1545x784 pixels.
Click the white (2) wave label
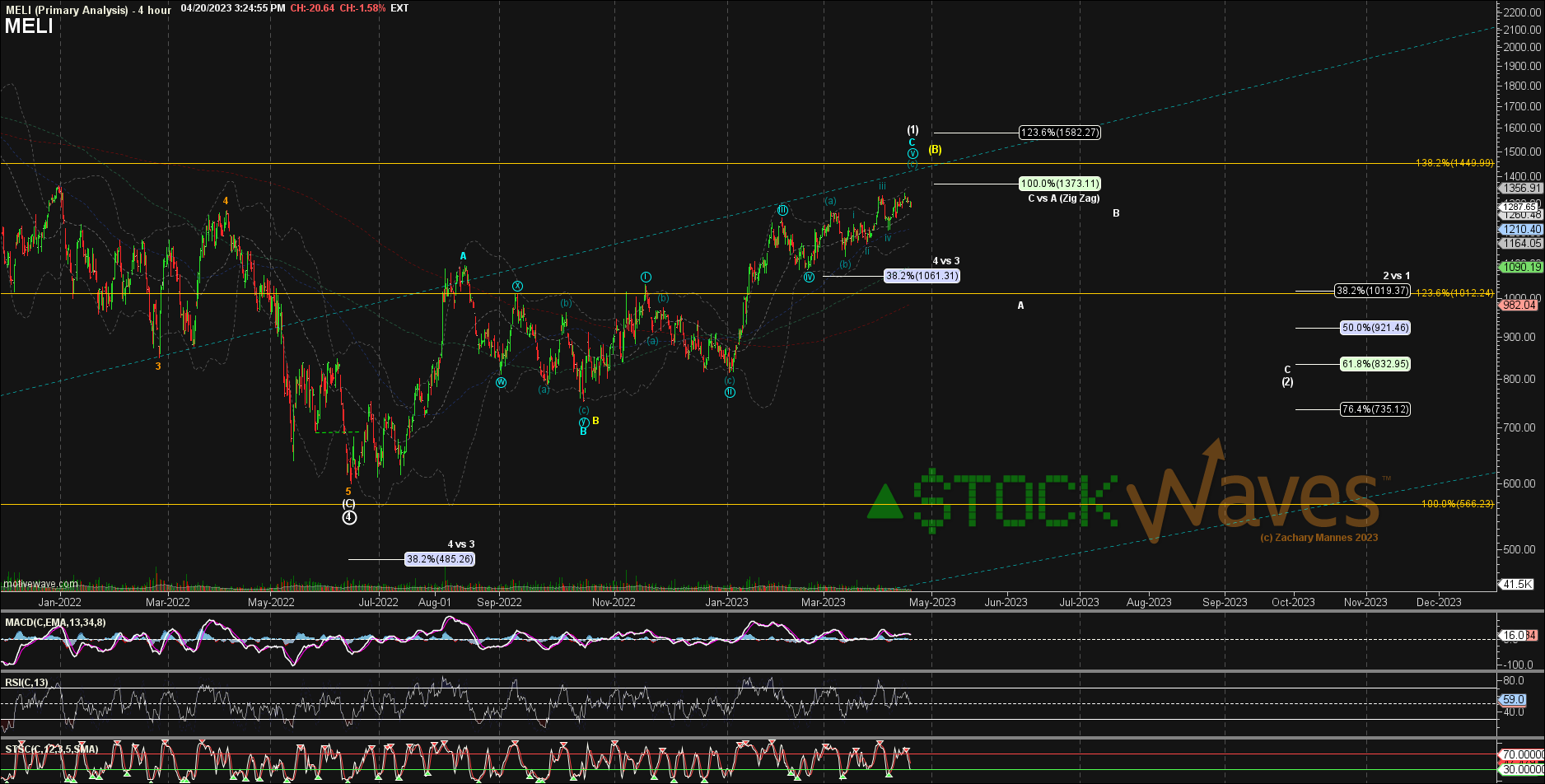(x=1287, y=382)
